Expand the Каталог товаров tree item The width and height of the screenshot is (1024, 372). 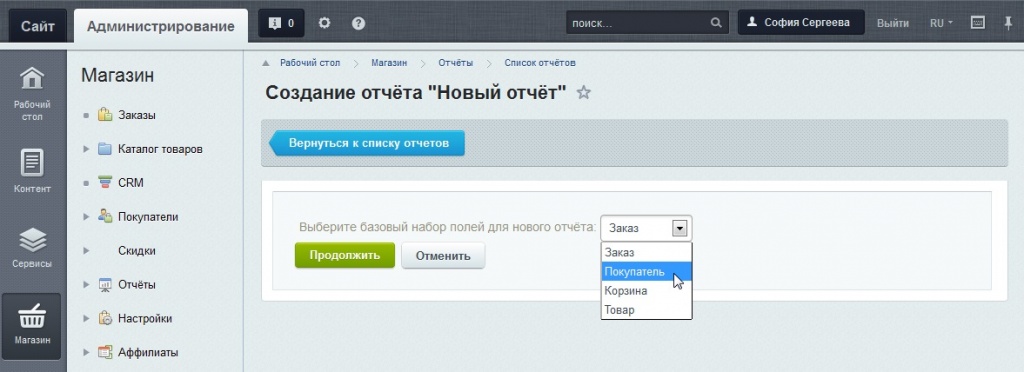(x=86, y=149)
